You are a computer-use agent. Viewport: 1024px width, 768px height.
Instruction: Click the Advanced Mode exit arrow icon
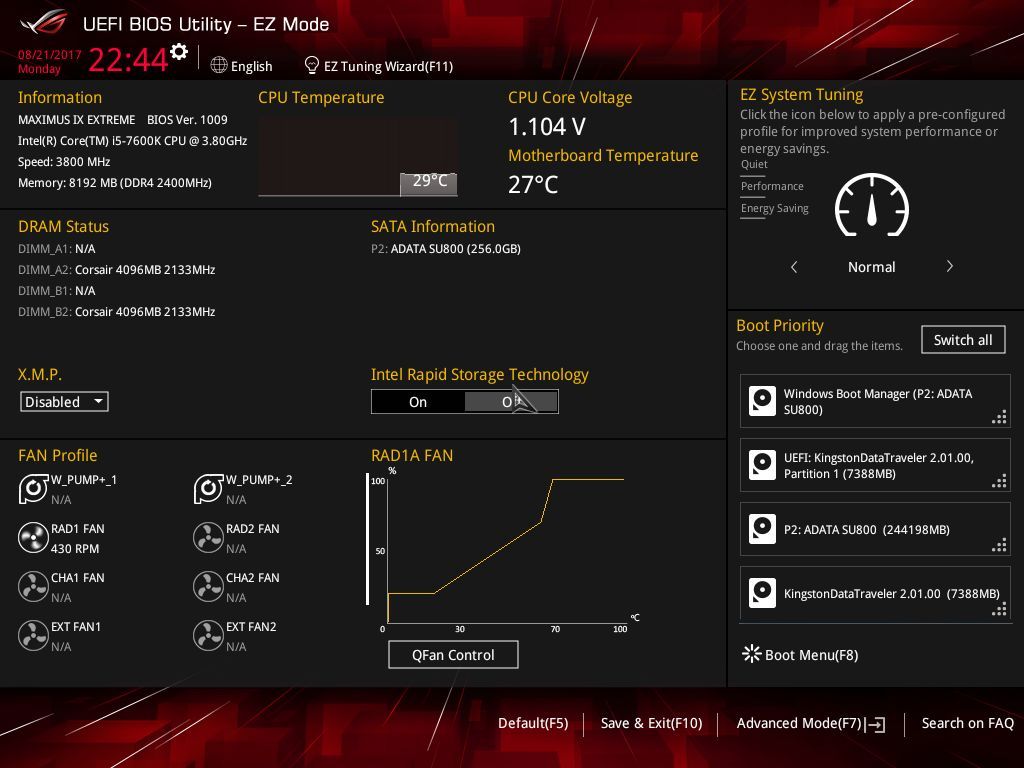875,724
